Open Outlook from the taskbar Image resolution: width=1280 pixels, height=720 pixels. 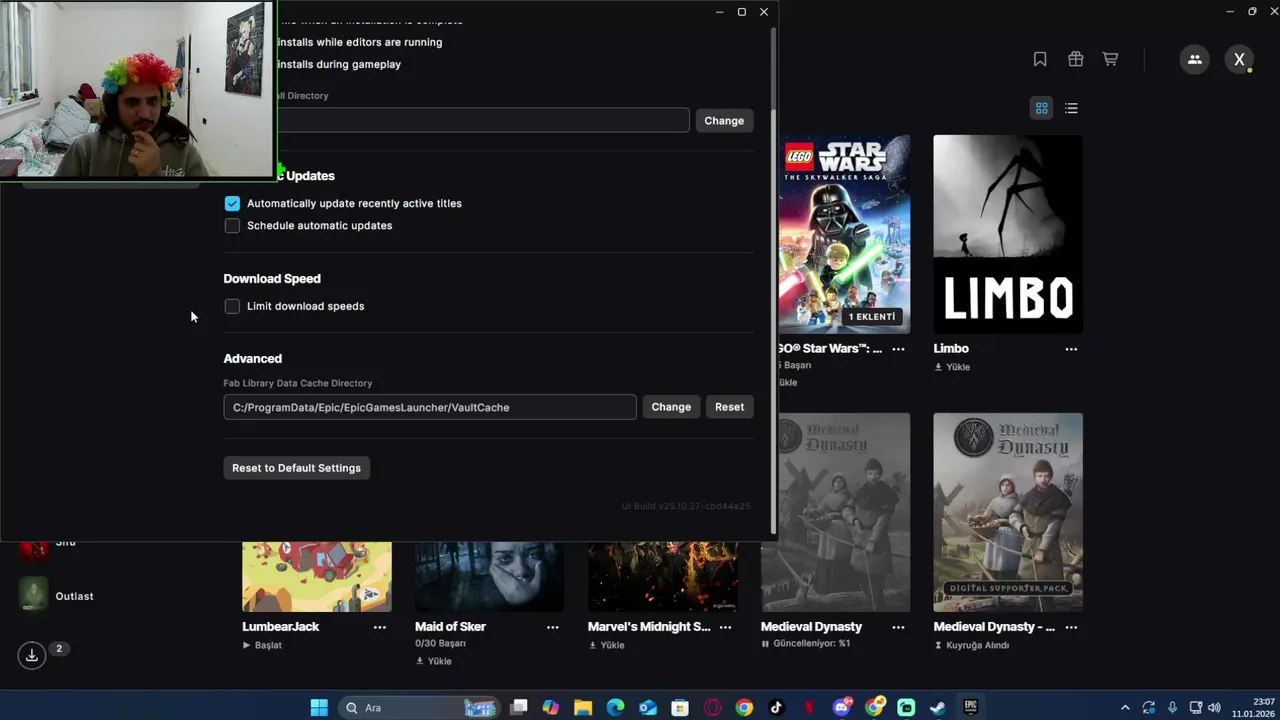[647, 708]
